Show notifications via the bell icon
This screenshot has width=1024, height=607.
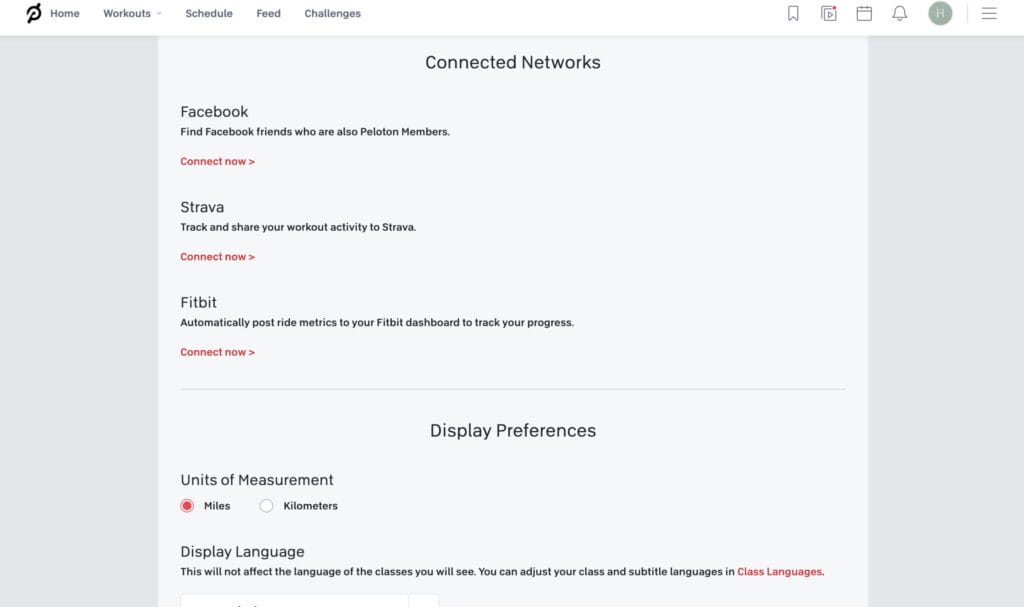(900, 13)
